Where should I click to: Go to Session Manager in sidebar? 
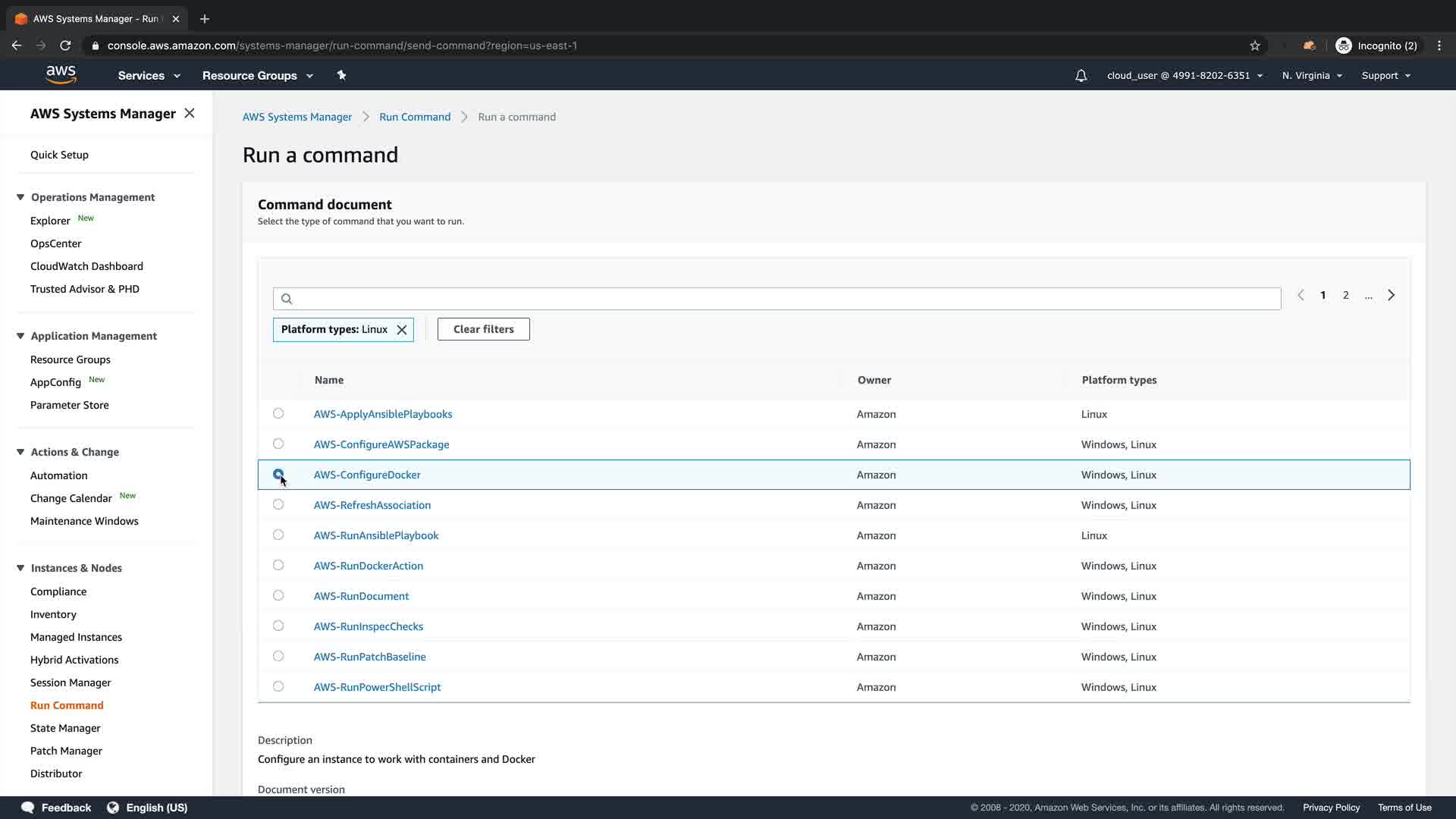click(71, 682)
